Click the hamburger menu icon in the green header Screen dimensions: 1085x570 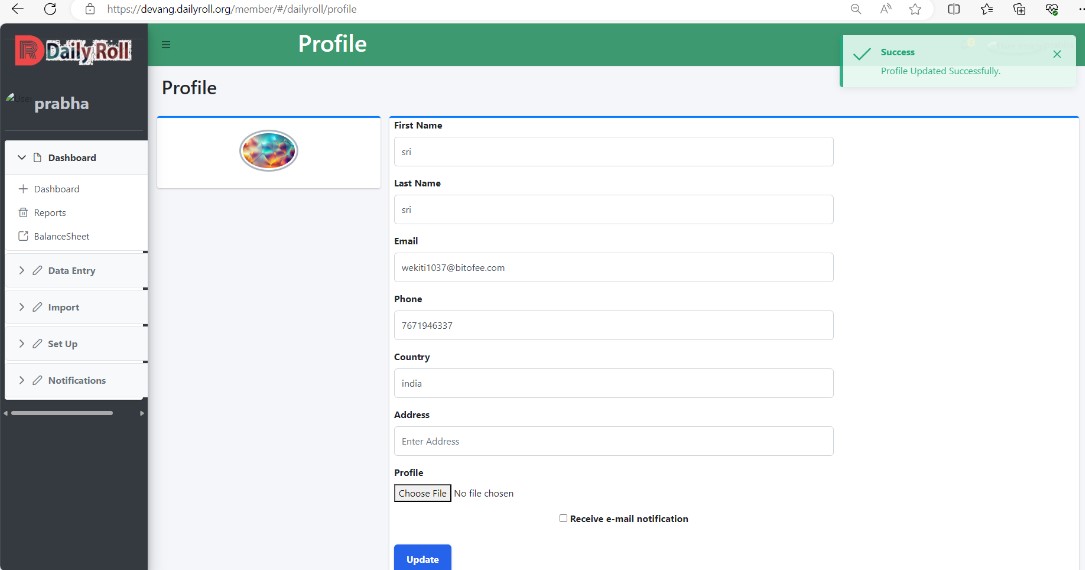[166, 44]
